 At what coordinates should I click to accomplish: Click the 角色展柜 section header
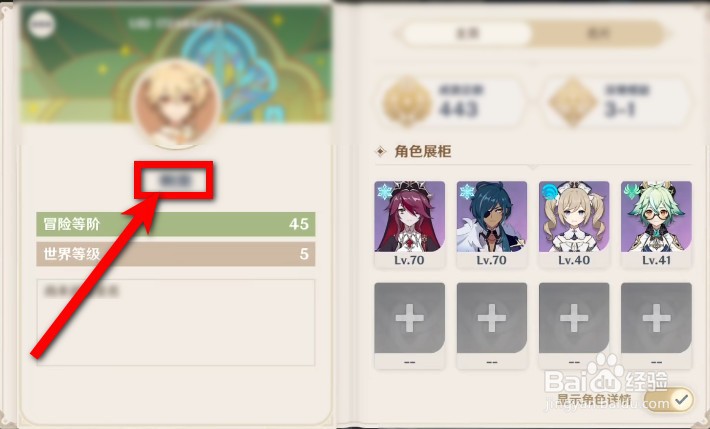pyautogui.click(x=422, y=151)
